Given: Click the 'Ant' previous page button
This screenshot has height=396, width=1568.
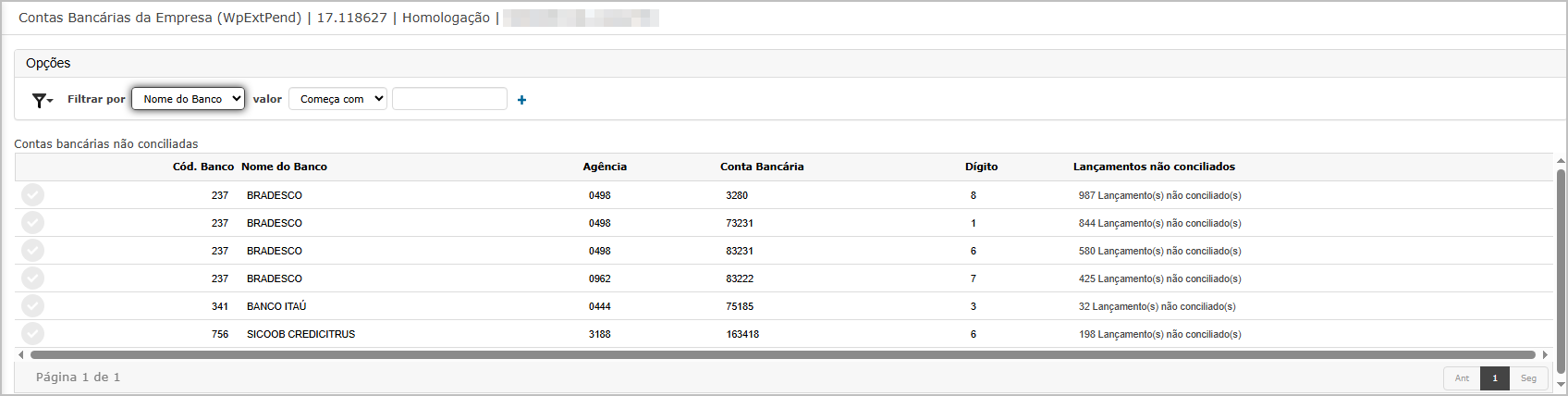Looking at the screenshot, I should pos(1462,378).
